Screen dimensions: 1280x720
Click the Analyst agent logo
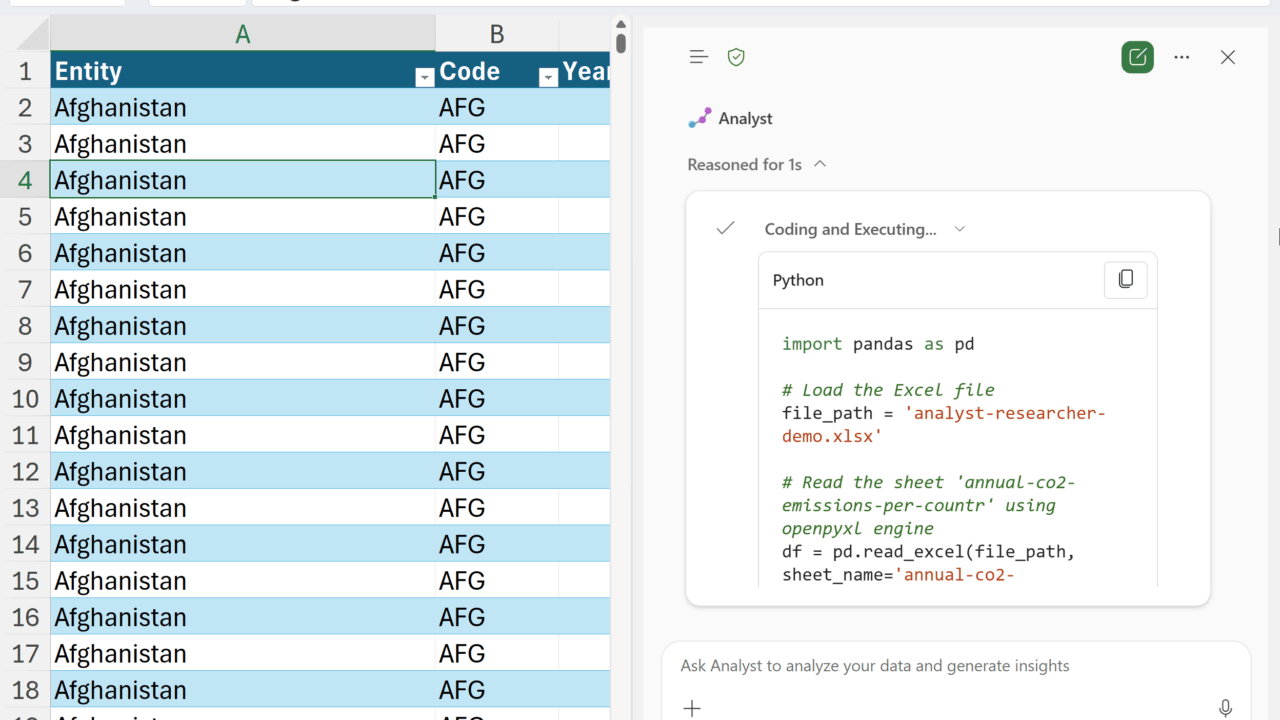pos(700,119)
